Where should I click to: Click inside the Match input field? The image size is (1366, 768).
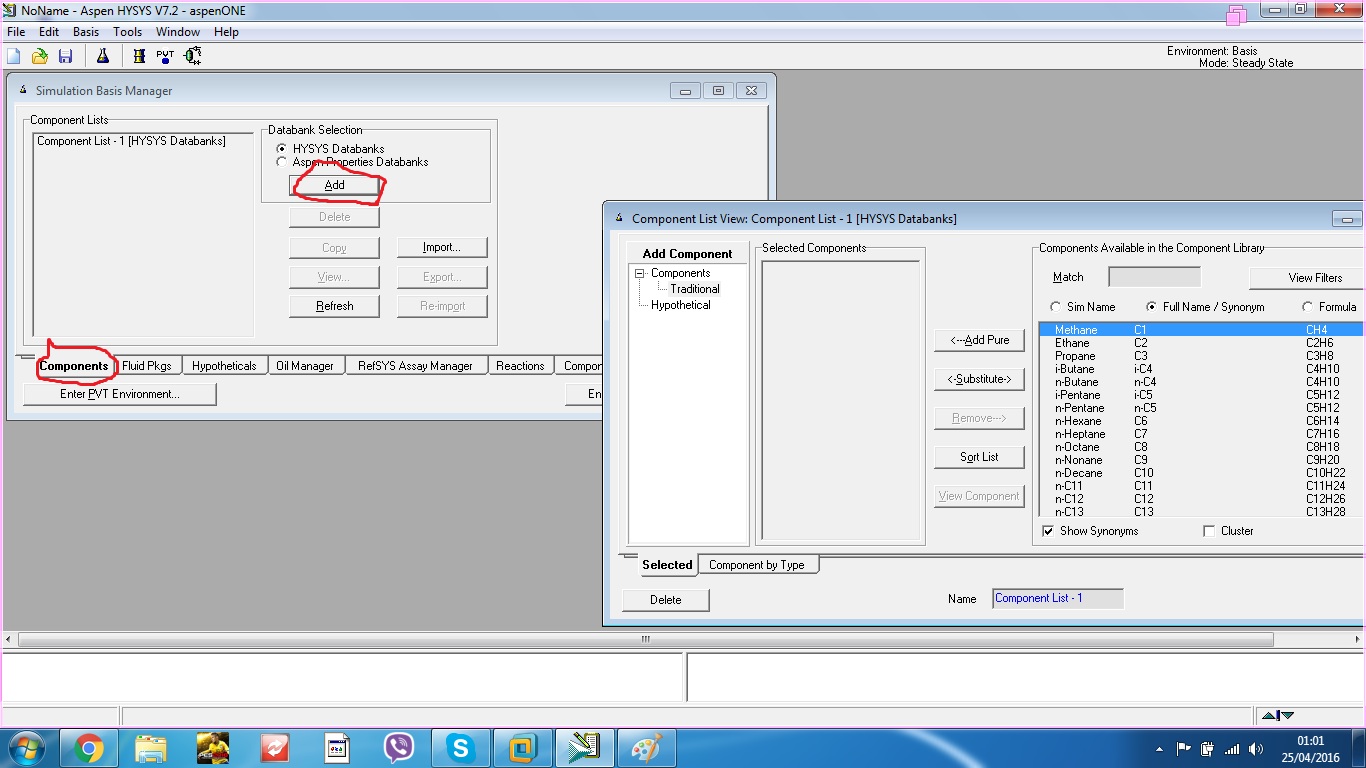tap(1155, 276)
